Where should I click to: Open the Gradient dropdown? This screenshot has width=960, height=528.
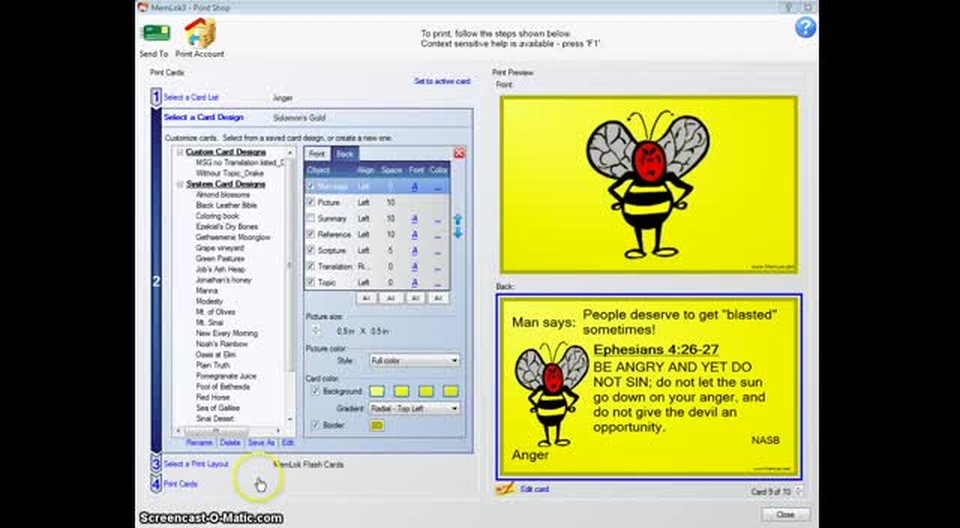[x=414, y=408]
